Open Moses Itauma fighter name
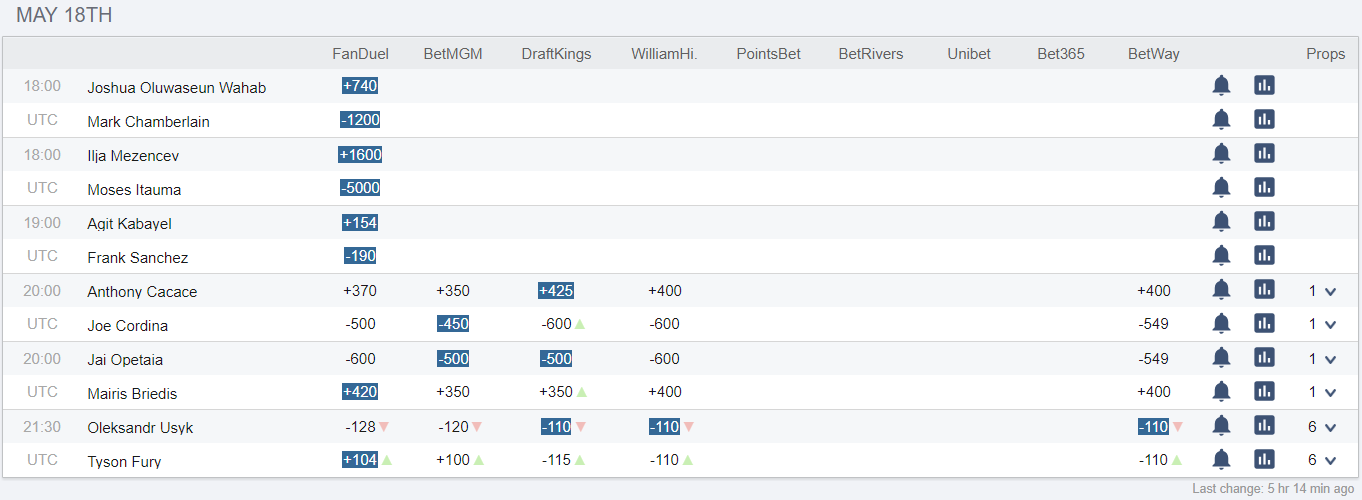Viewport: 1362px width, 500px height. [134, 190]
